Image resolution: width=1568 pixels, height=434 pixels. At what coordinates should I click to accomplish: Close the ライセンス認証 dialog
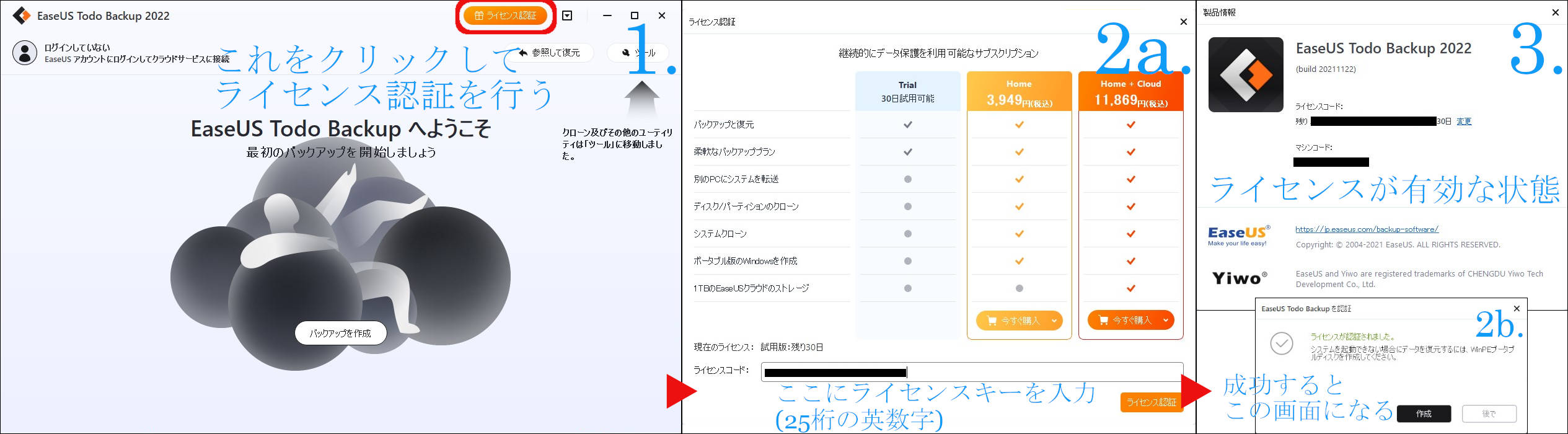tap(1183, 22)
